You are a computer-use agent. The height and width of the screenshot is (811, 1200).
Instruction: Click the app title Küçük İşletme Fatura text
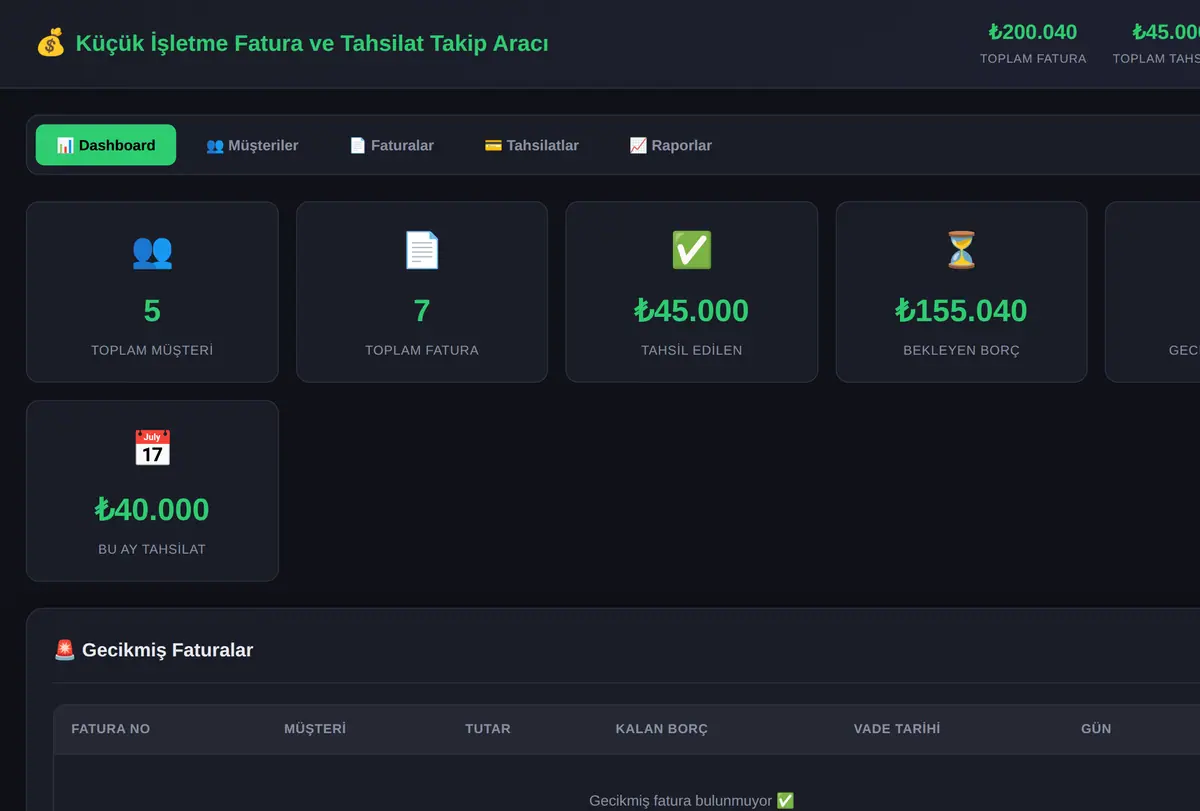[312, 44]
